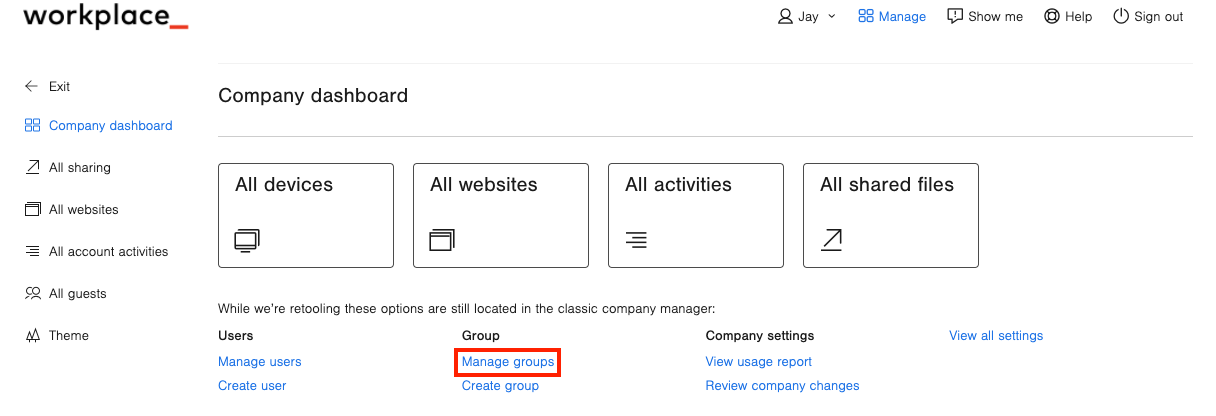Screen dimensions: 1216x416
Task: Click the All account activities list icon
Action: (32, 252)
